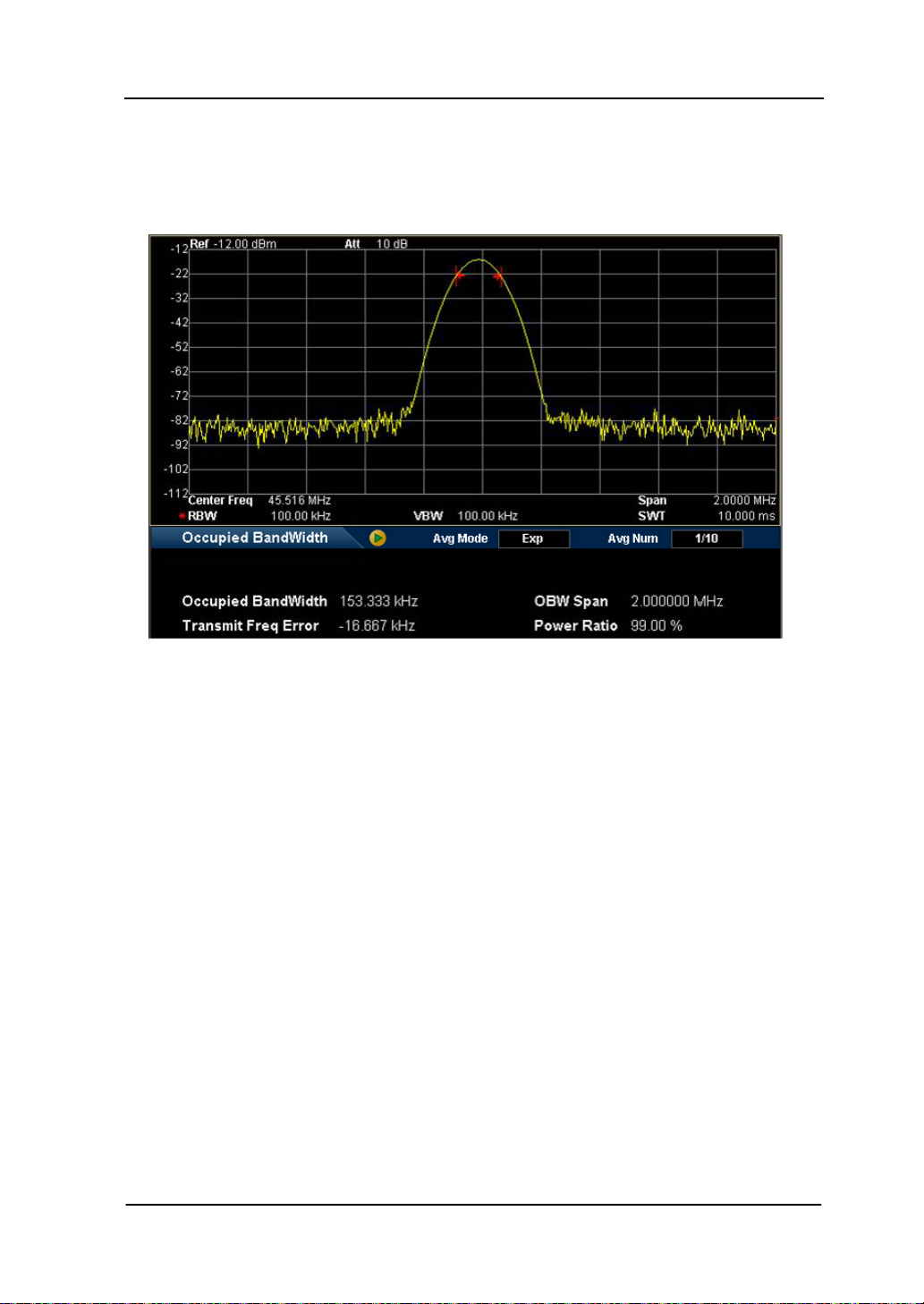Click the Att 10 dB readout
The image size is (924, 1304).
tap(376, 243)
